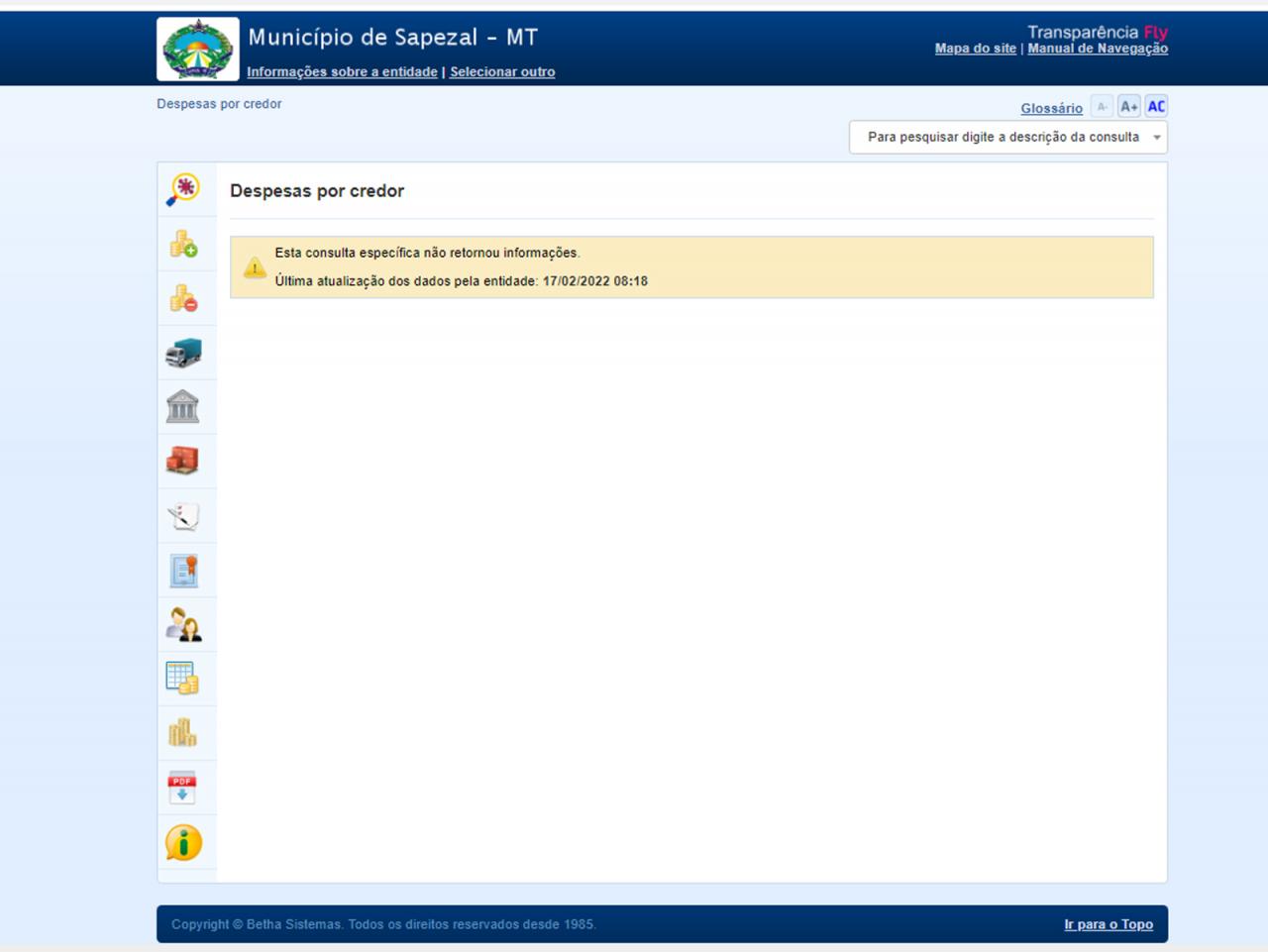Open the yellow information icon
Viewport: 1268px width, 952px height.
point(183,843)
